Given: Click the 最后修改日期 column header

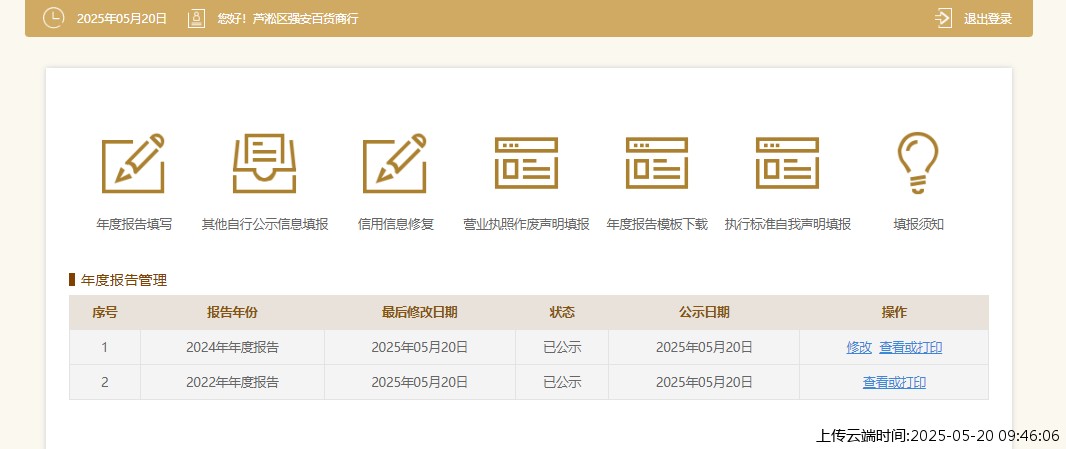Looking at the screenshot, I should click(x=419, y=312).
